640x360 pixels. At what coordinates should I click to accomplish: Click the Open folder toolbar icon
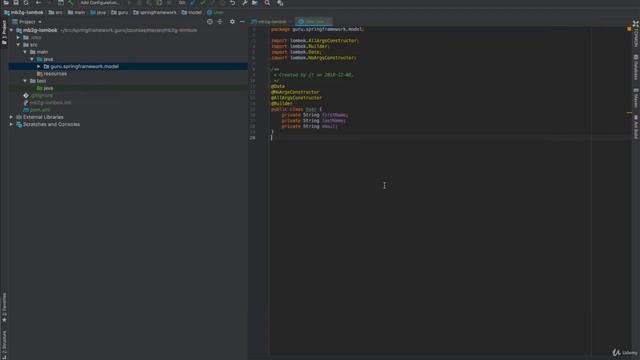[6, 2]
